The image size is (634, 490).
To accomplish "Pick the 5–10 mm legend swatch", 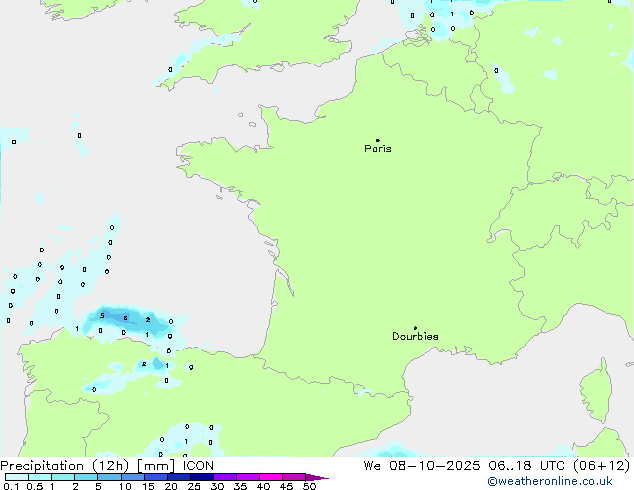I will point(109,477).
